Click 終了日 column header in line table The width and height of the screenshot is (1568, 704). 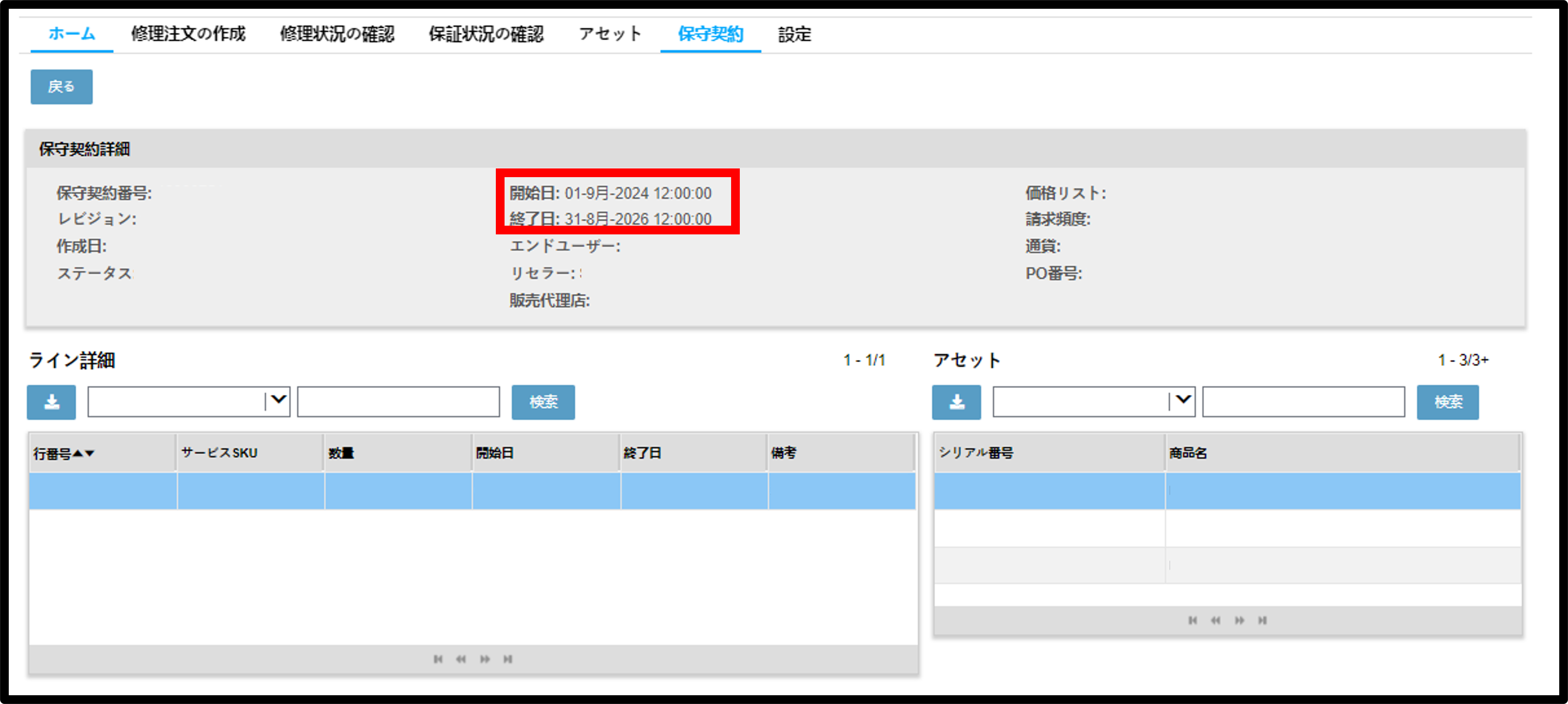tap(694, 453)
